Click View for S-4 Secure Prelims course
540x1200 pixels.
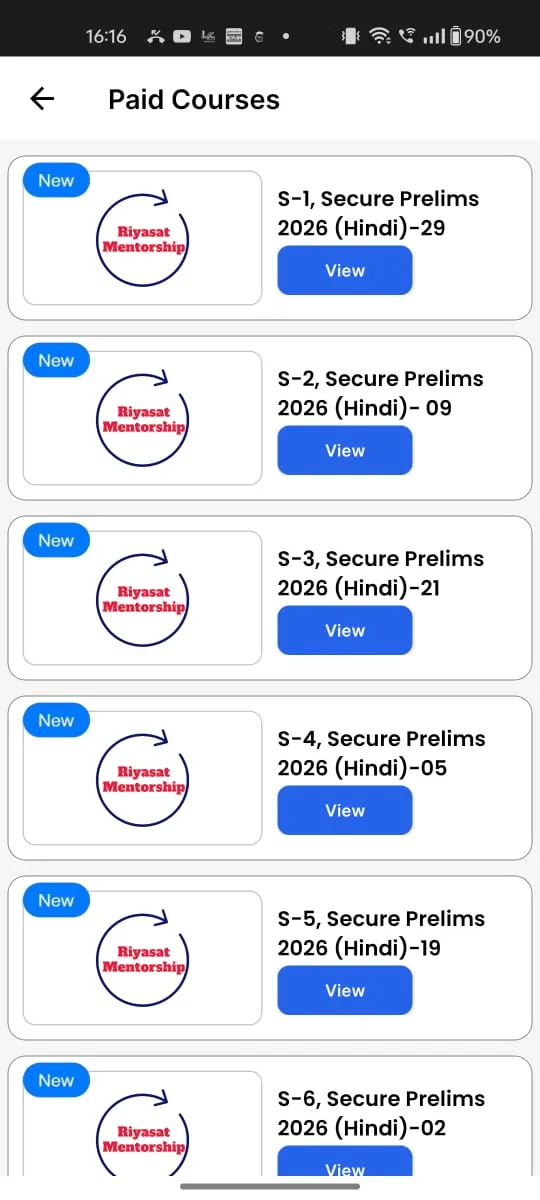click(345, 810)
